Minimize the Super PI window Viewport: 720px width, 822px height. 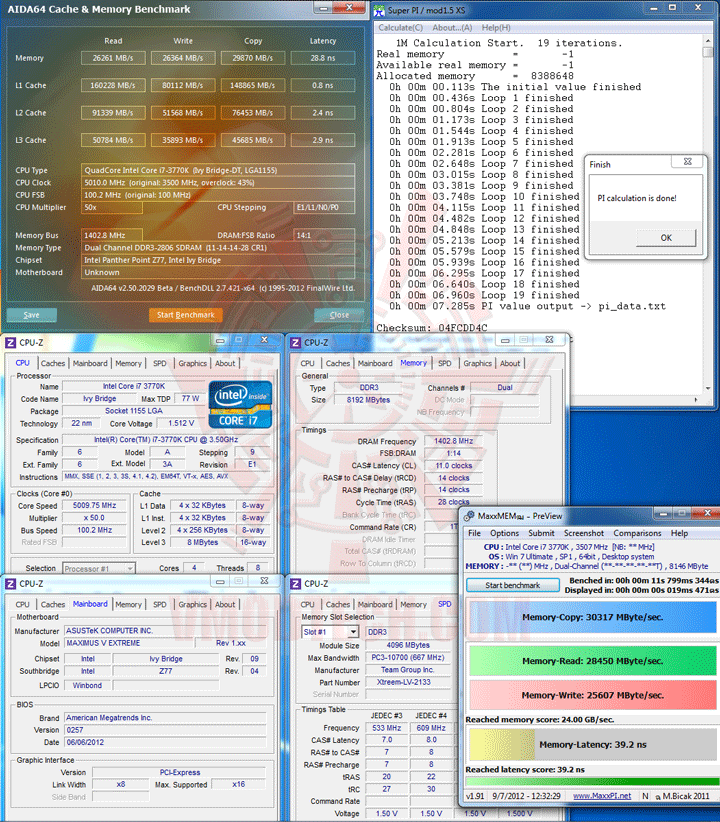(x=653, y=8)
